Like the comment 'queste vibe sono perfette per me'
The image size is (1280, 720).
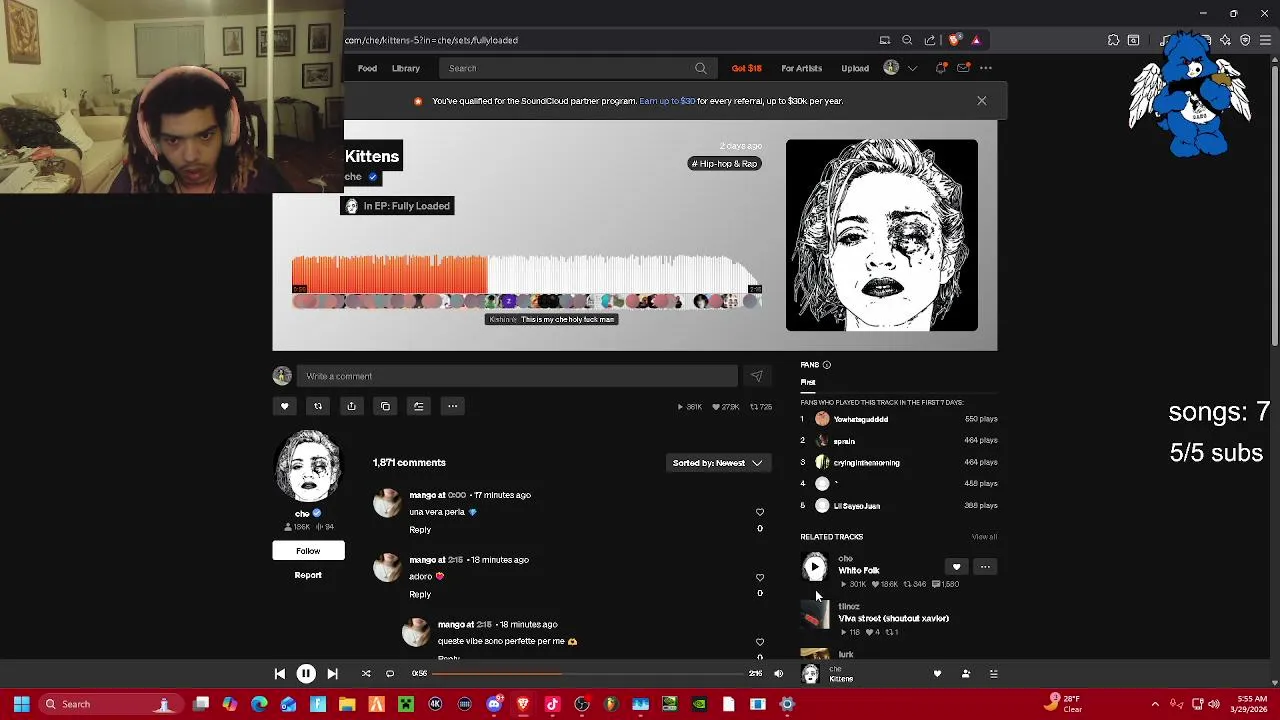coord(760,642)
